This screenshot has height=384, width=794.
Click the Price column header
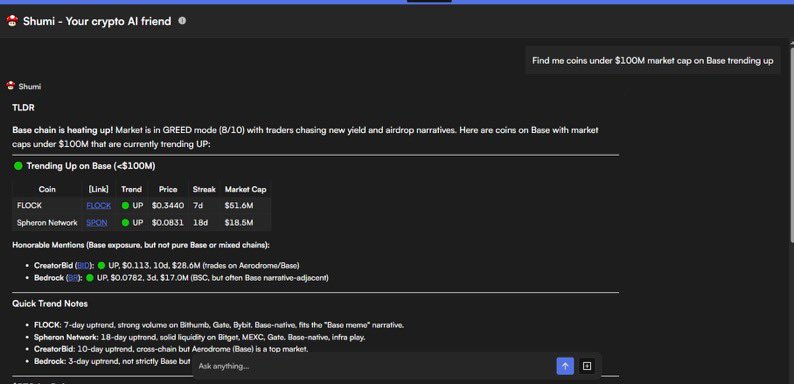point(168,189)
